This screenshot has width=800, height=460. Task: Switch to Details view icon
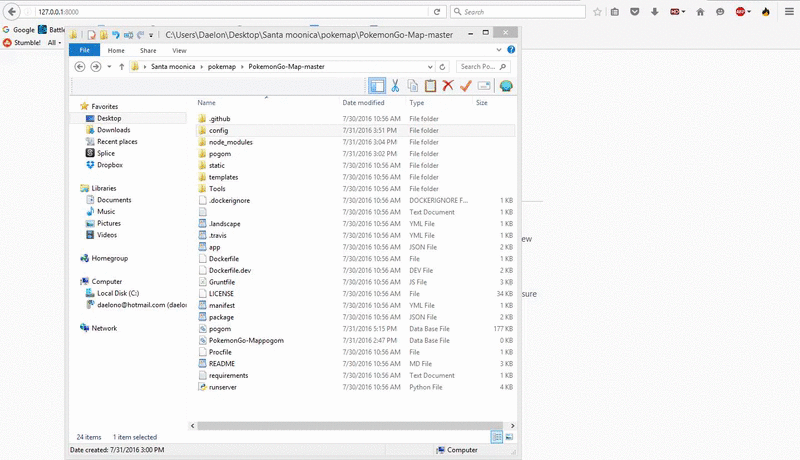tap(496, 437)
